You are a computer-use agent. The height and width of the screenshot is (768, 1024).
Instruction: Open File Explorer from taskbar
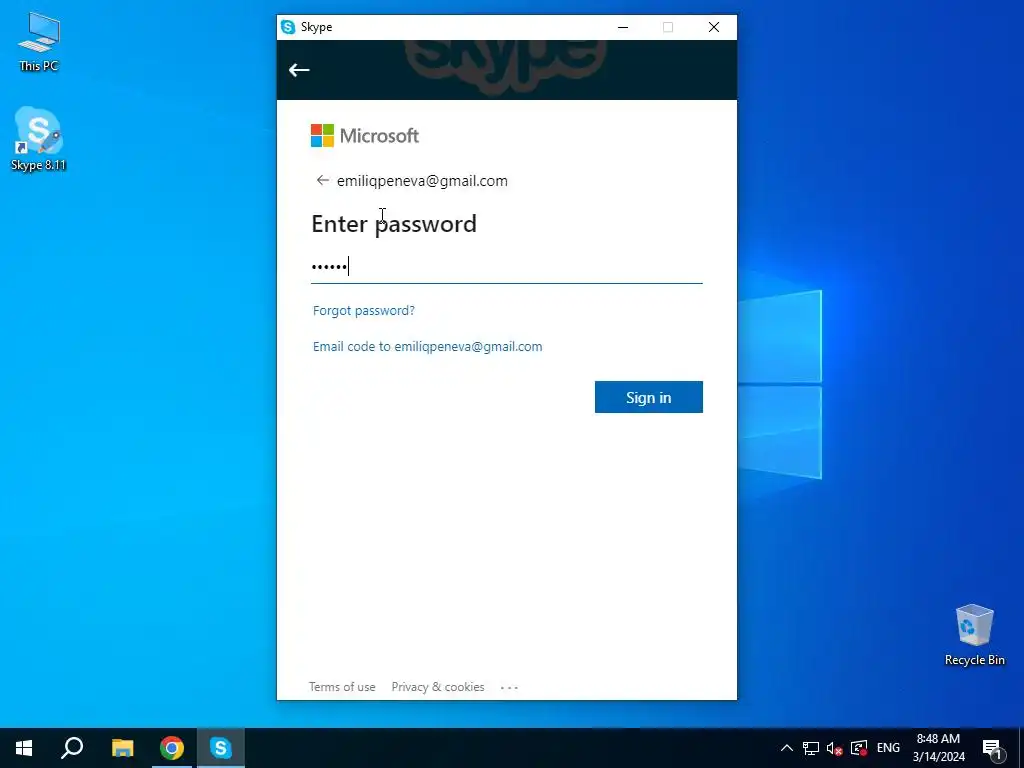coord(122,748)
